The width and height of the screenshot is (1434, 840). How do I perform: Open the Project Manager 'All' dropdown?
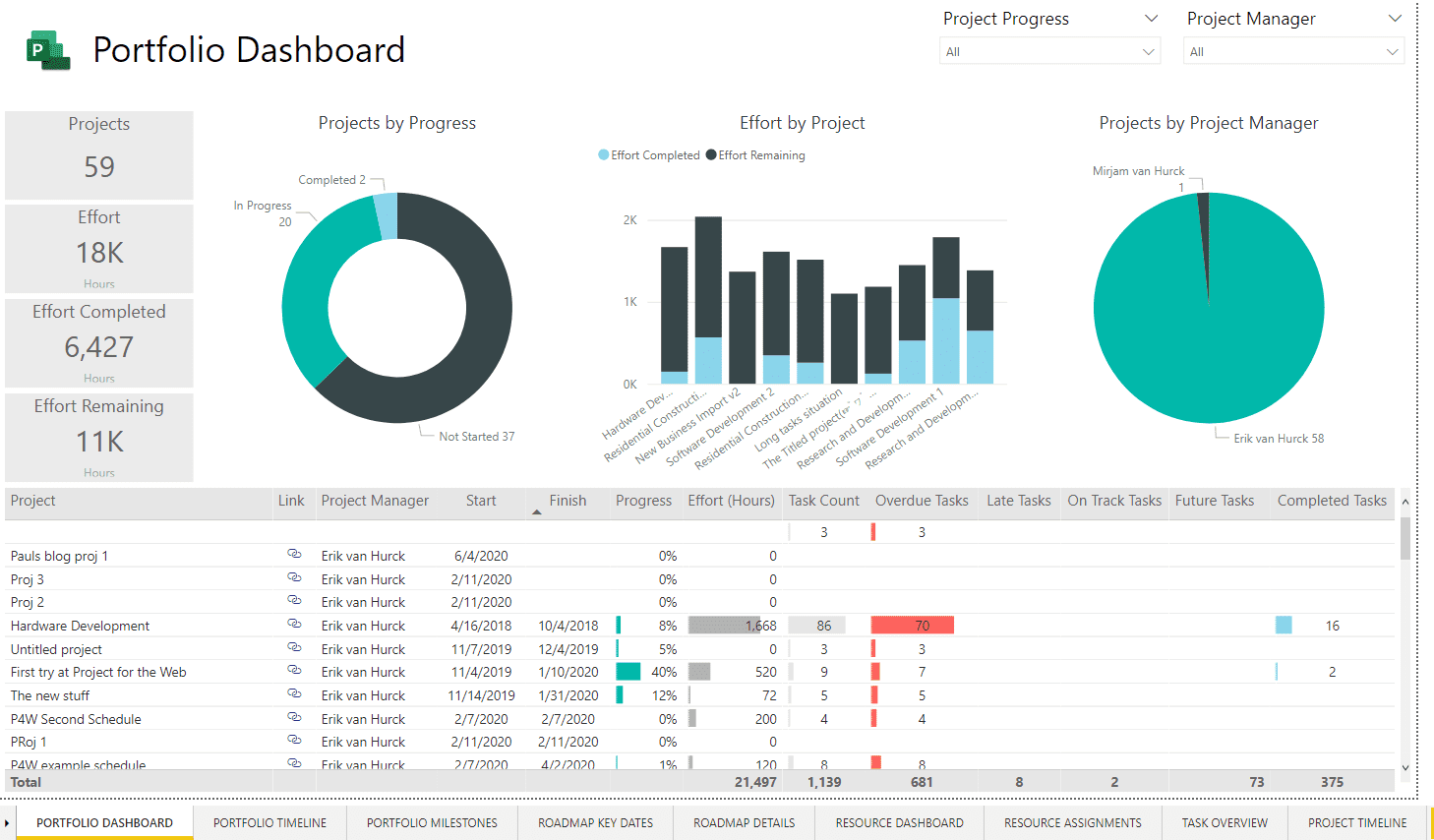(x=1292, y=51)
